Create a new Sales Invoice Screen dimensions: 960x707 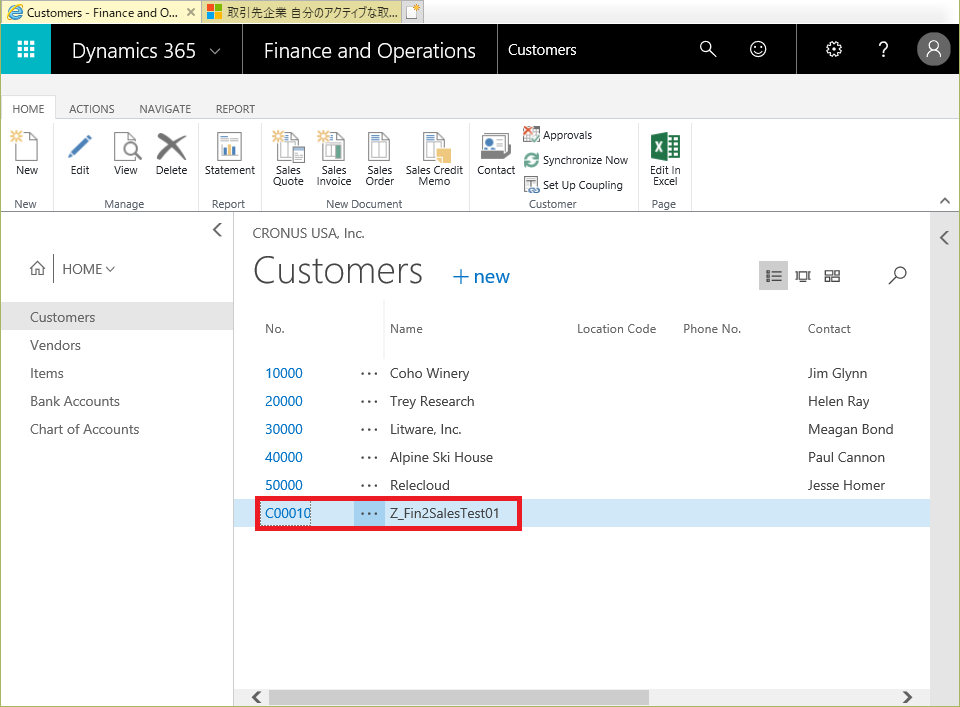334,159
